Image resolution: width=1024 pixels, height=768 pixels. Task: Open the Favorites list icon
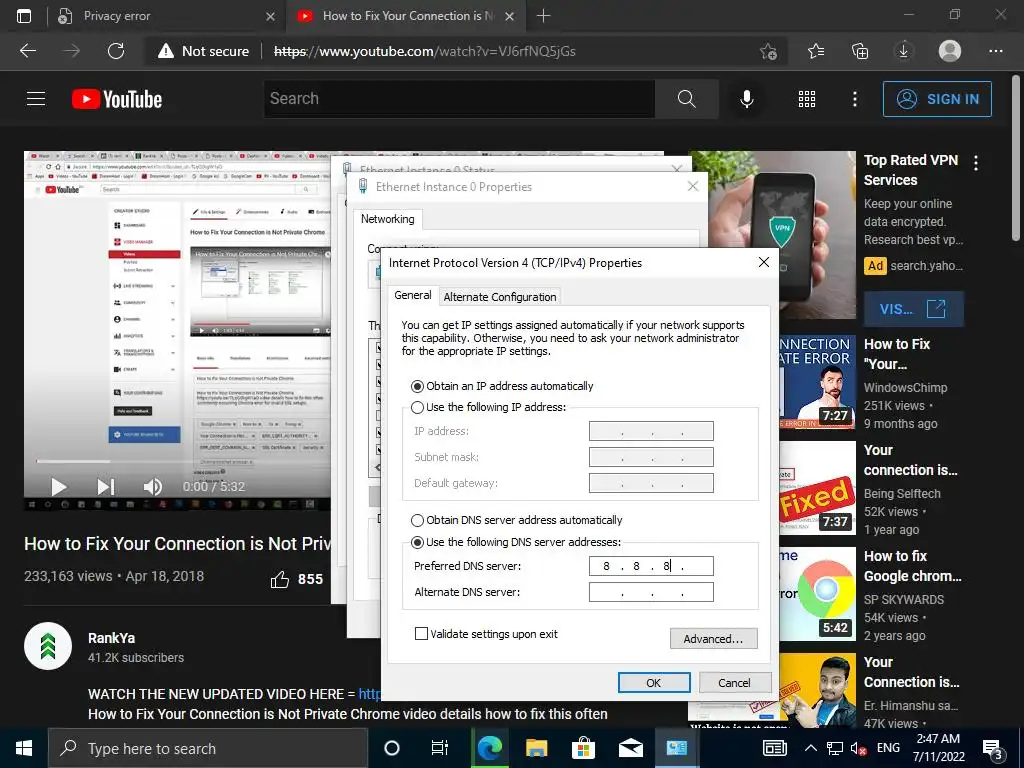pos(816,51)
